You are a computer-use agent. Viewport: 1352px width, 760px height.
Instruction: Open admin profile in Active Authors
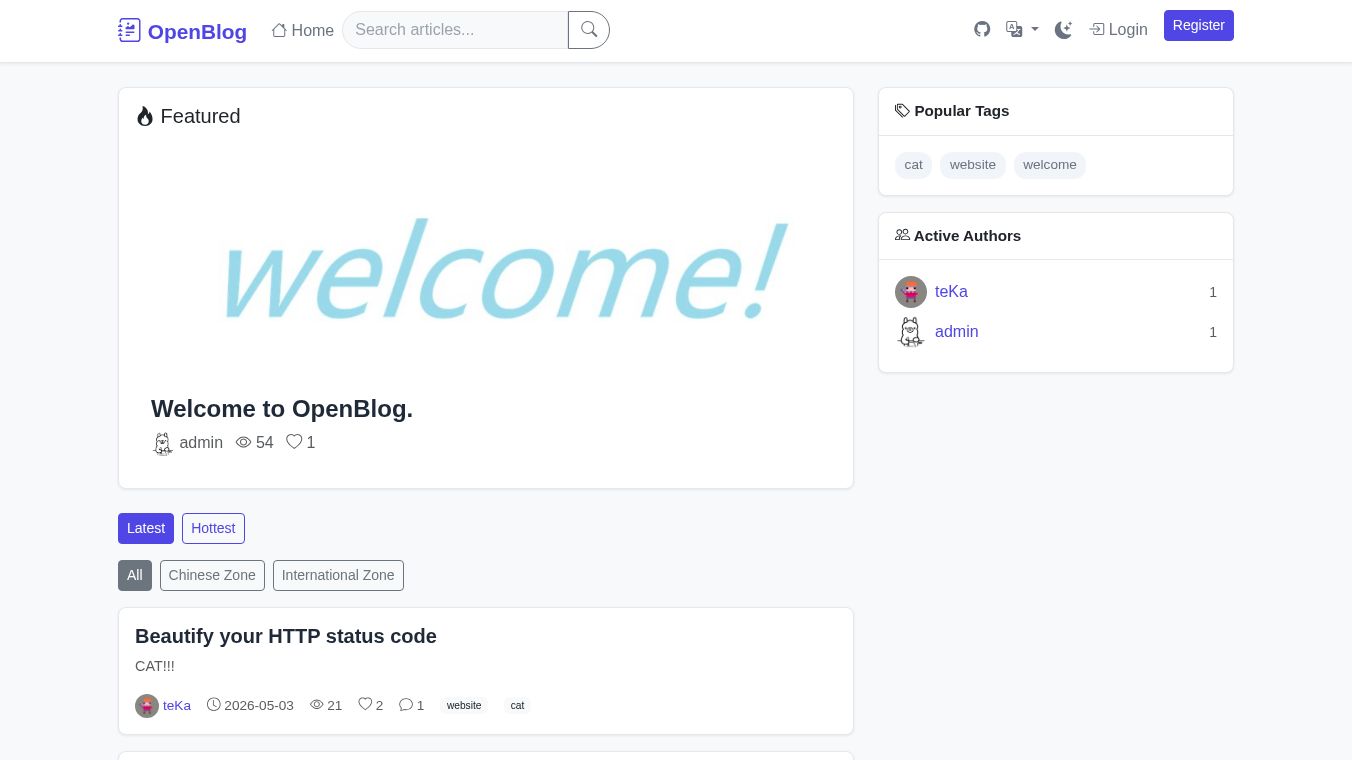coord(957,332)
